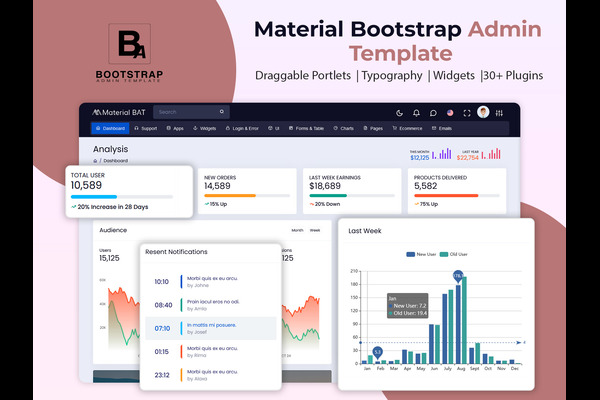600x400 pixels.
Task: Toggle Old User legend item
Action: click(x=454, y=254)
